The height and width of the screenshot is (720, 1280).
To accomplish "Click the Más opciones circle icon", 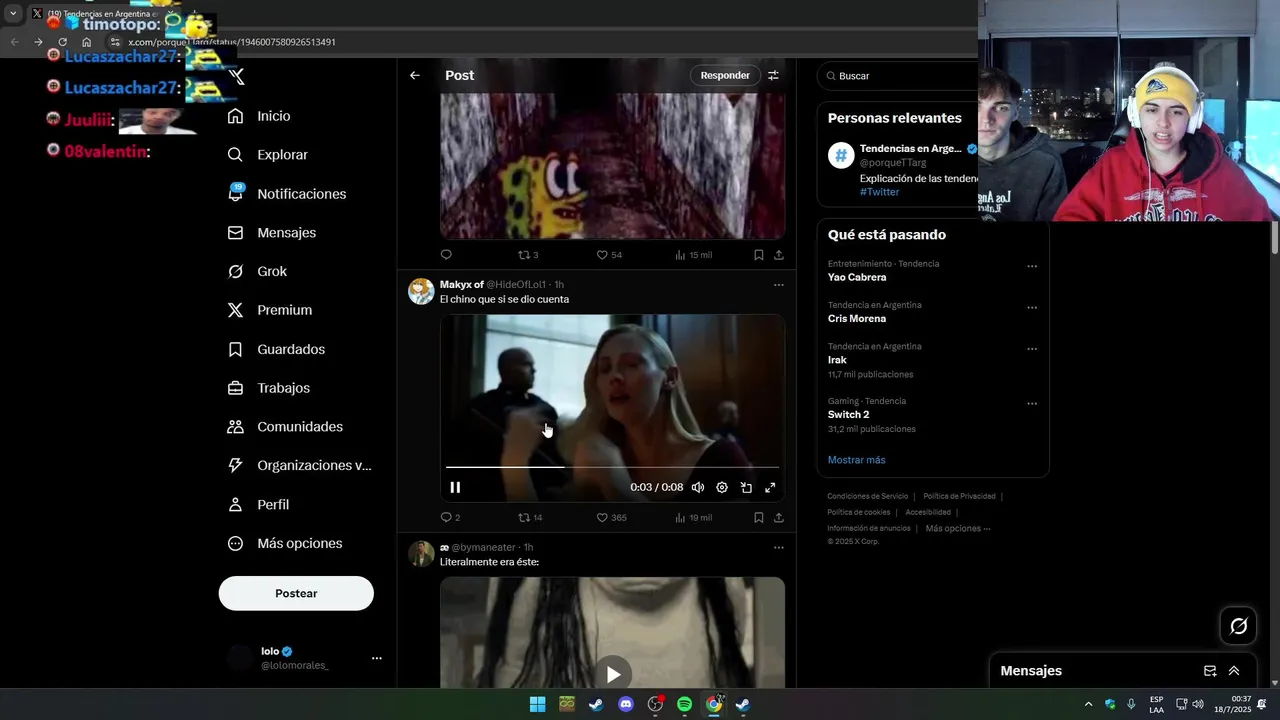I will click(235, 544).
